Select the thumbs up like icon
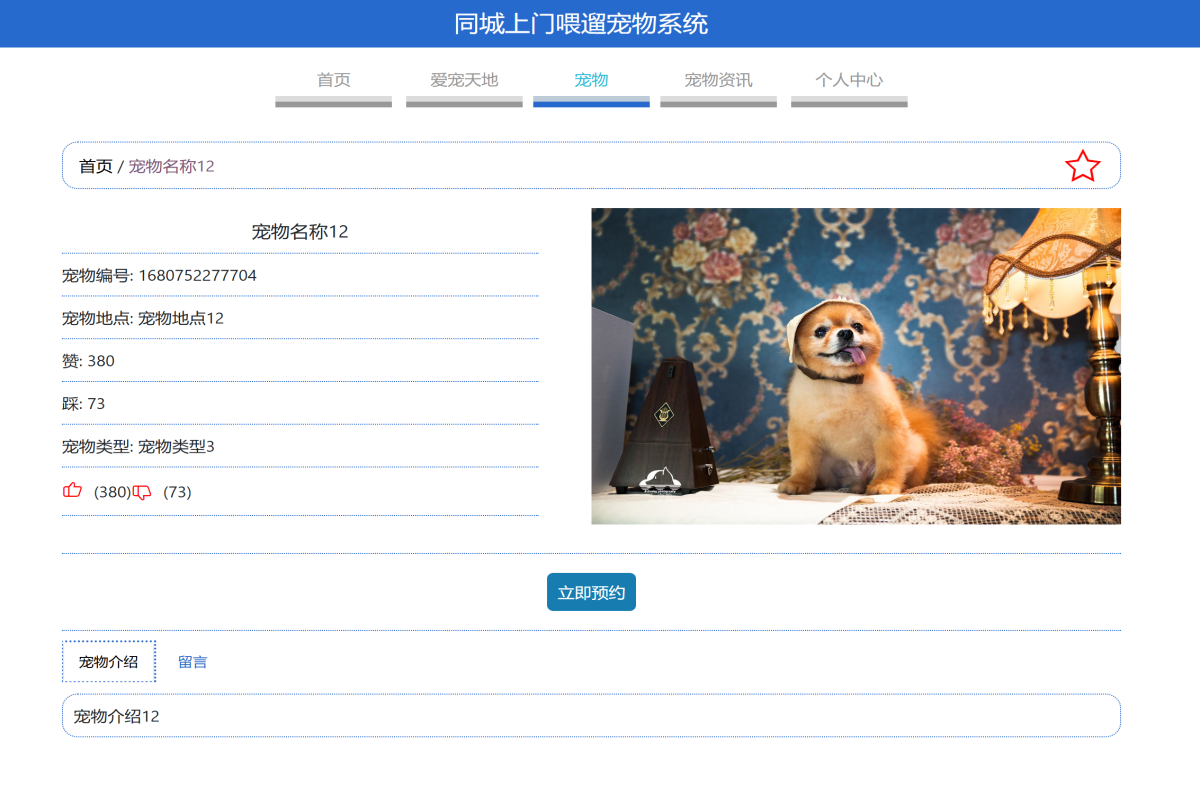This screenshot has height=800, width=1200. pos(71,491)
